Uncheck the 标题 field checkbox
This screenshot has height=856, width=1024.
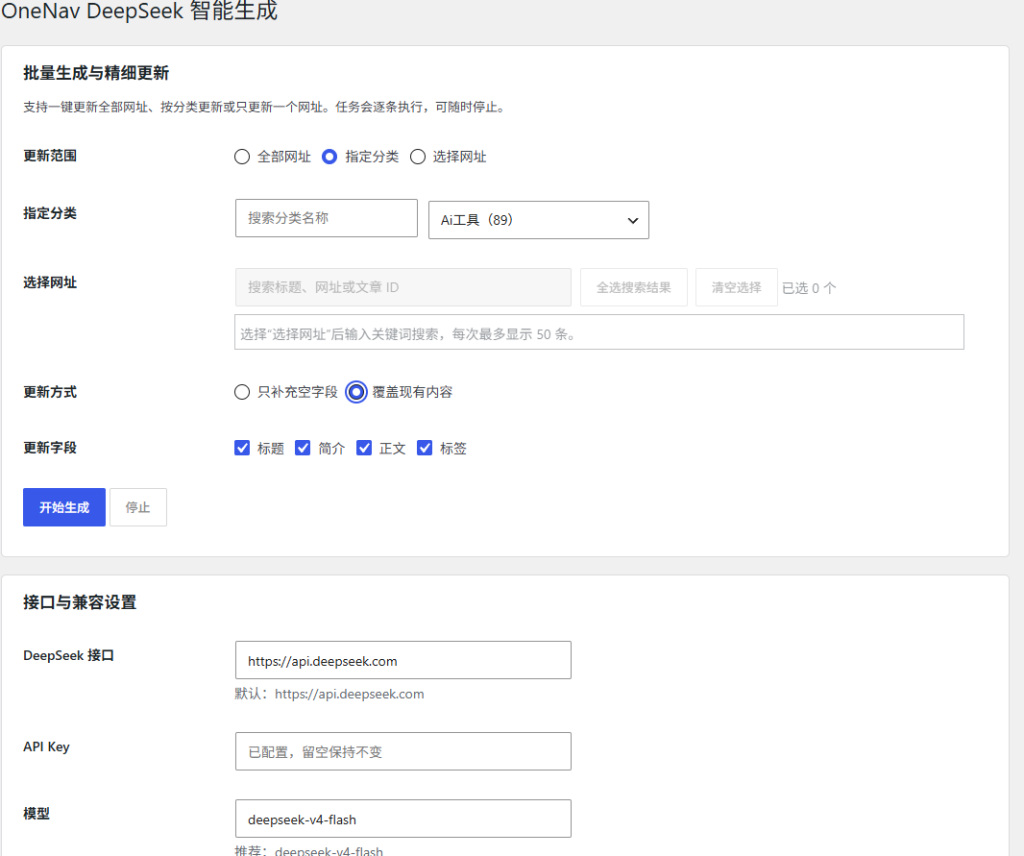point(242,448)
